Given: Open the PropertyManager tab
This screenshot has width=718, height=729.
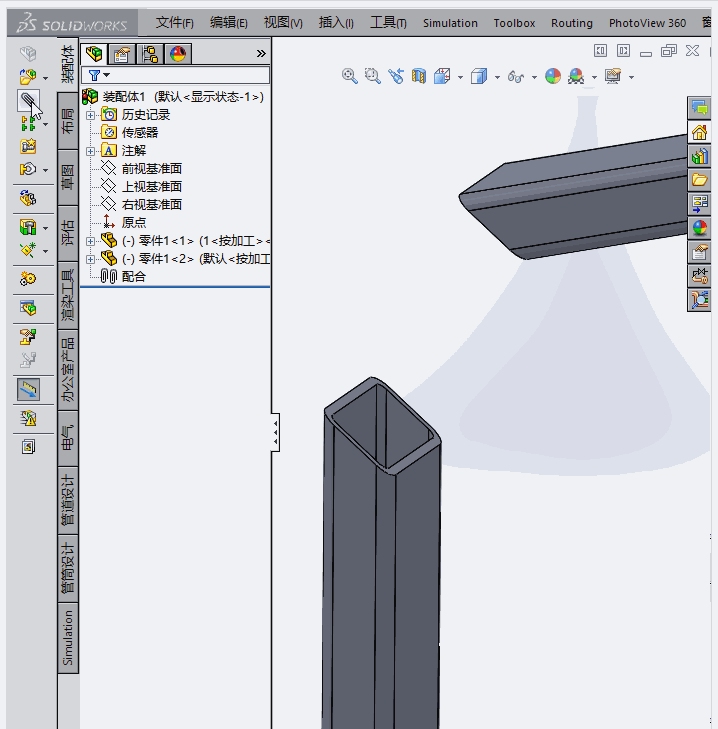Looking at the screenshot, I should [x=122, y=54].
